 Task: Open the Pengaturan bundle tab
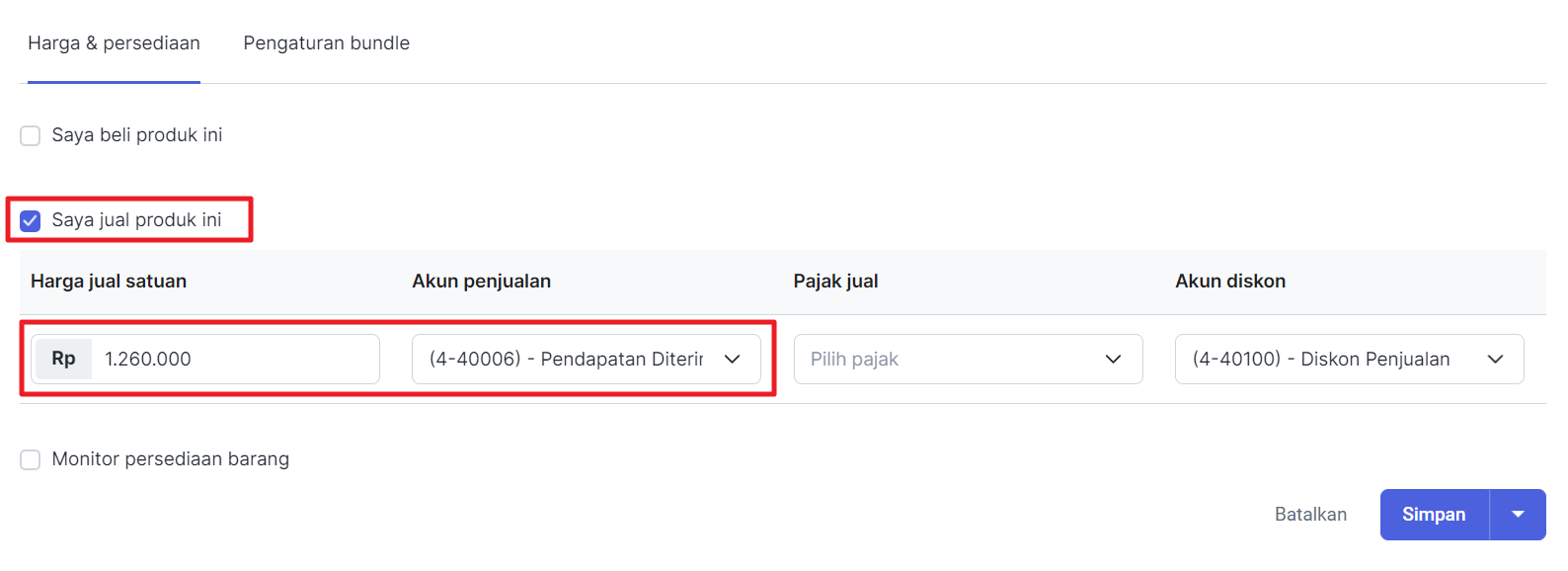pyautogui.click(x=326, y=43)
